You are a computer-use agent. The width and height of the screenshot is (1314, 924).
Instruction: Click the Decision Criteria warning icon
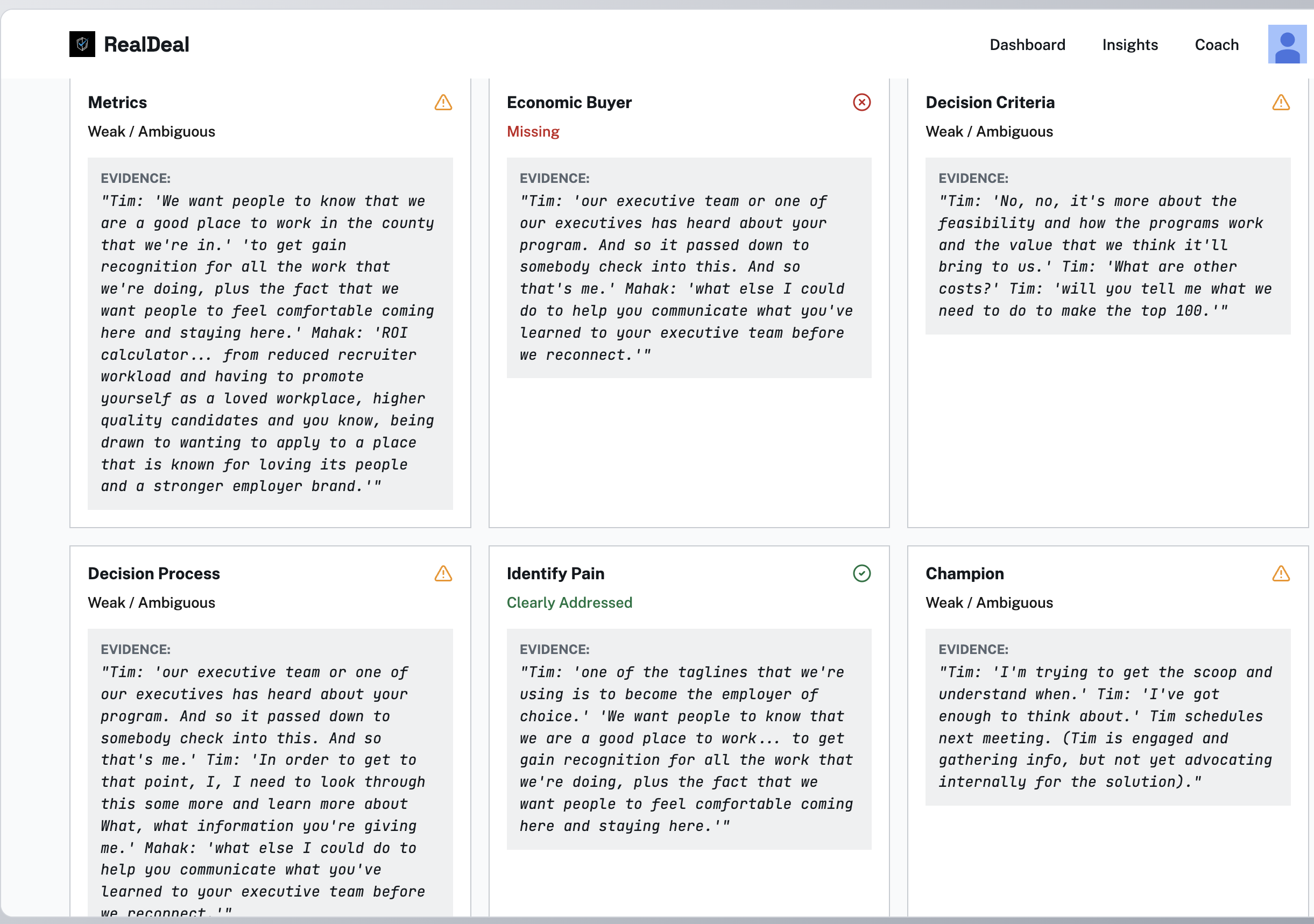pos(1281,102)
